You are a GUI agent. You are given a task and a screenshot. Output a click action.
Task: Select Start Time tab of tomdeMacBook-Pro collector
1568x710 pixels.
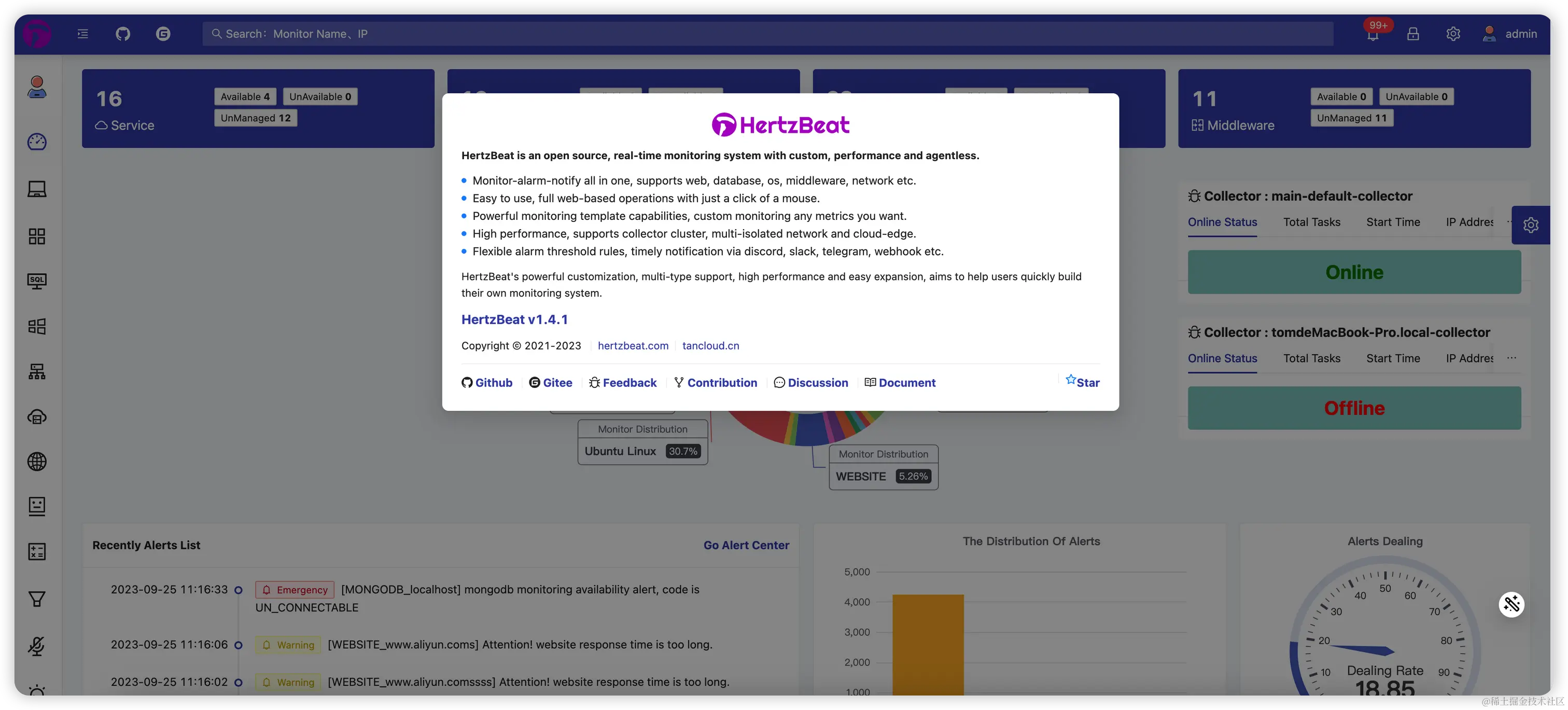pos(1393,359)
